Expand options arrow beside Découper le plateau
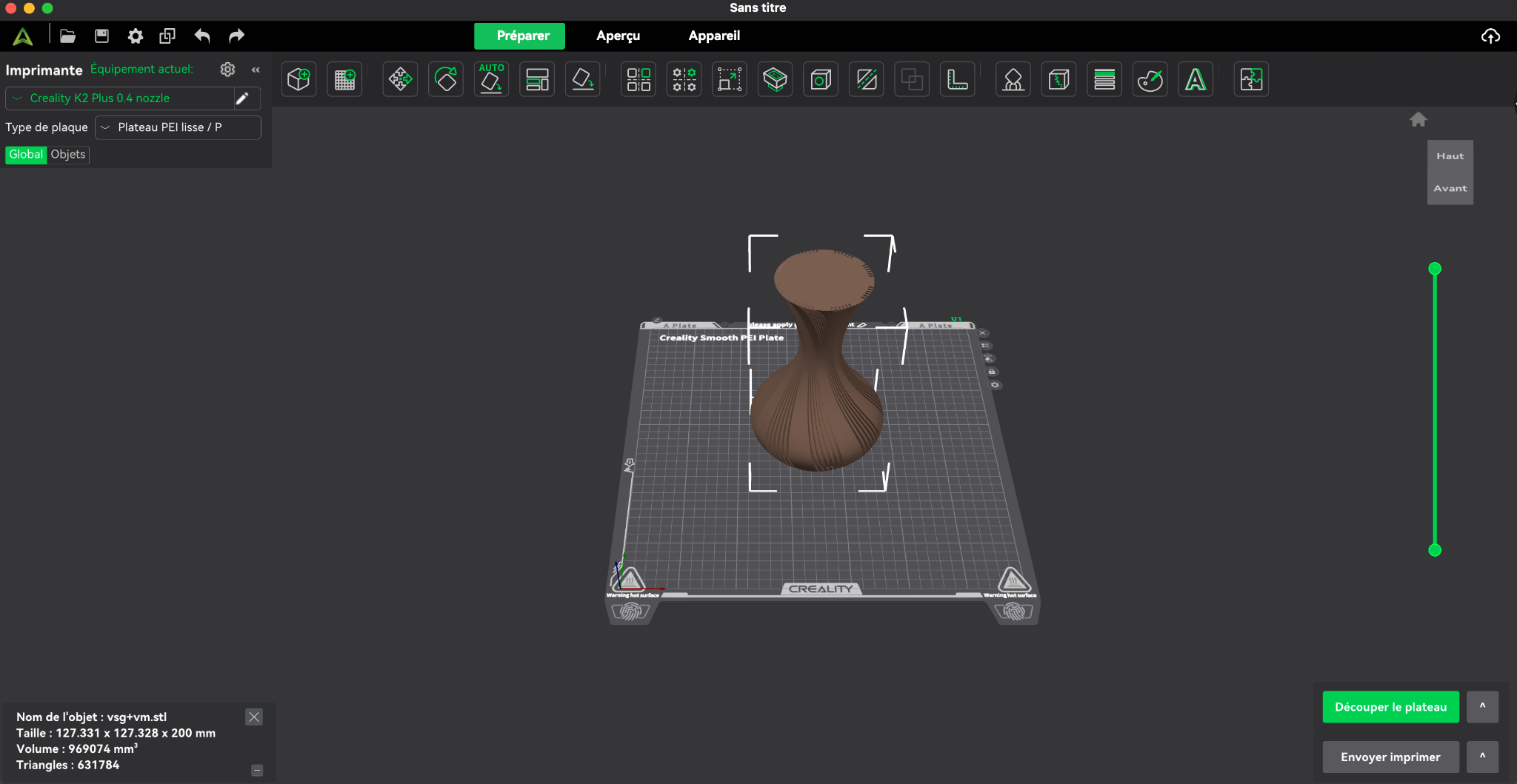 (x=1482, y=706)
